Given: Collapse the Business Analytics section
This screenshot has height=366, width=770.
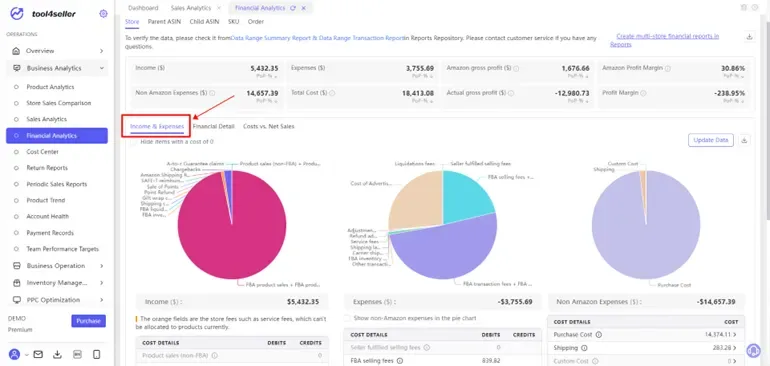Looking at the screenshot, I should tap(101, 68).
